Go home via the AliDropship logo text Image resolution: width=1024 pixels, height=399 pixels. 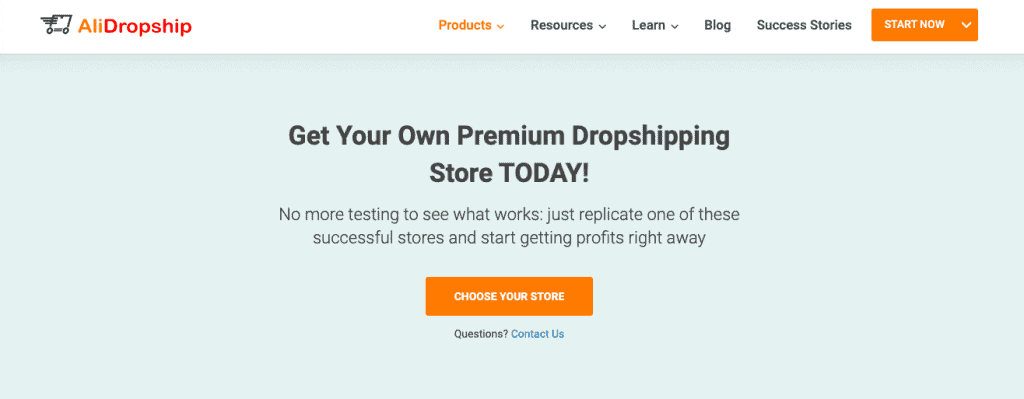[135, 26]
